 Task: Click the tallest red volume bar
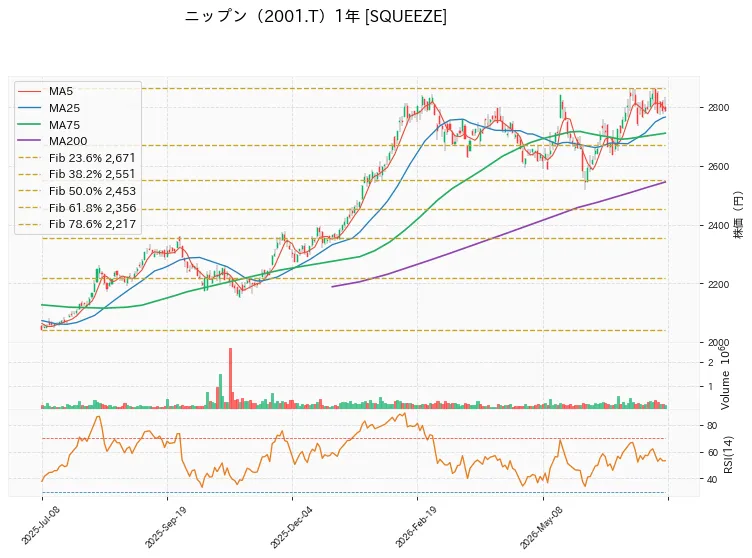pos(231,378)
